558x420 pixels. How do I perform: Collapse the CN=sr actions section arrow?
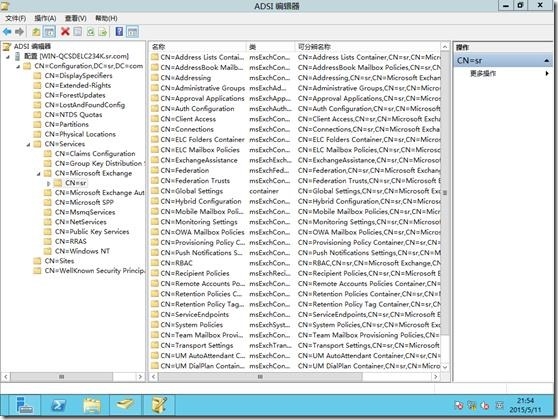546,61
